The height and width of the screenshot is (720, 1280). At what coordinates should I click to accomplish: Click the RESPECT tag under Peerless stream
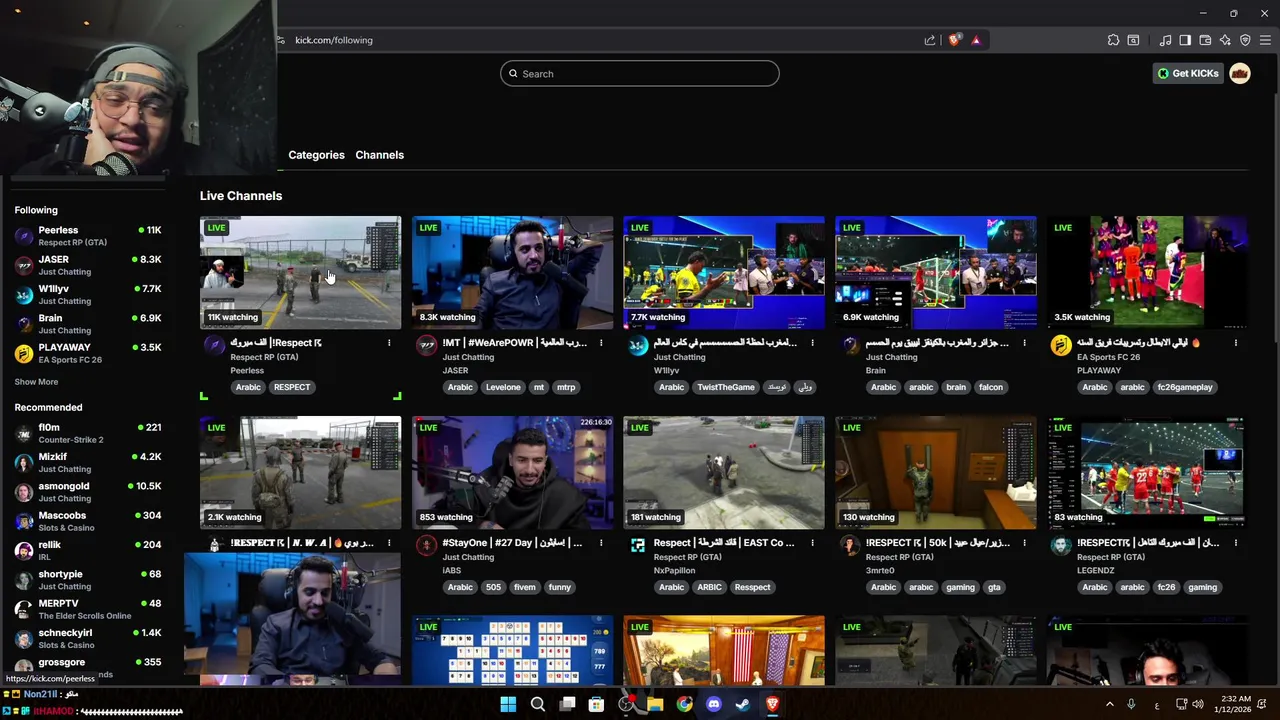click(x=292, y=387)
